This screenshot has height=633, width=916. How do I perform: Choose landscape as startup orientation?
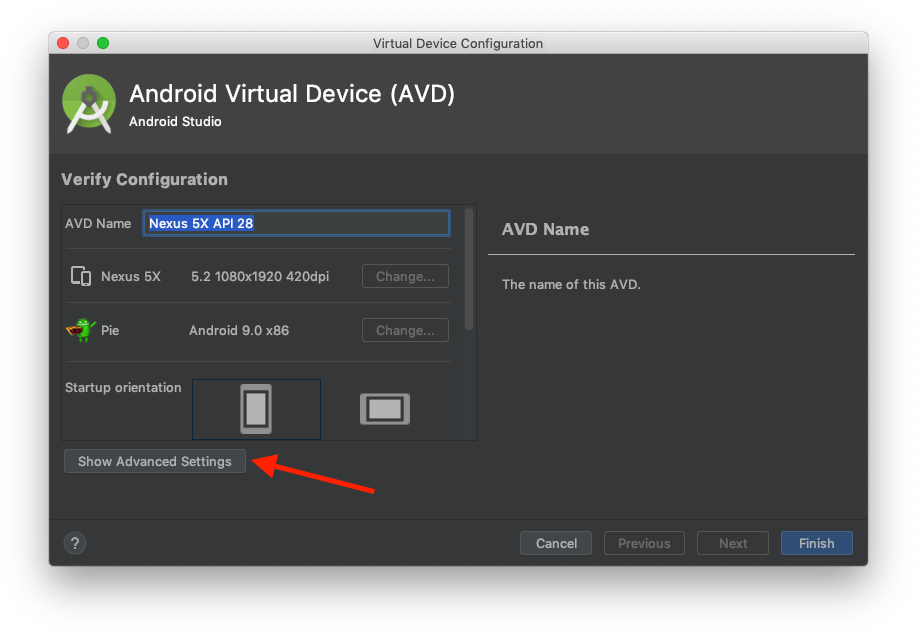[x=384, y=408]
